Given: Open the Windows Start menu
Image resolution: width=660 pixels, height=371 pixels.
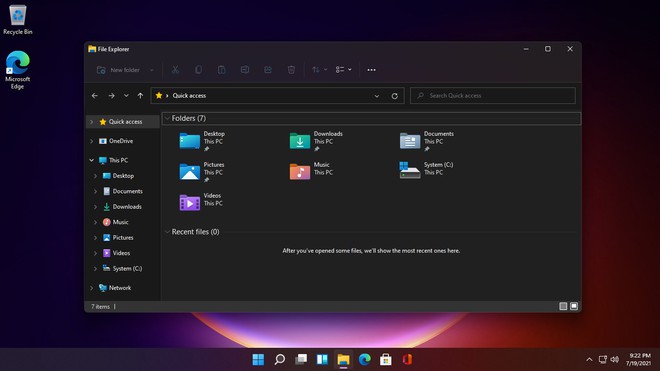Looking at the screenshot, I should click(258, 360).
